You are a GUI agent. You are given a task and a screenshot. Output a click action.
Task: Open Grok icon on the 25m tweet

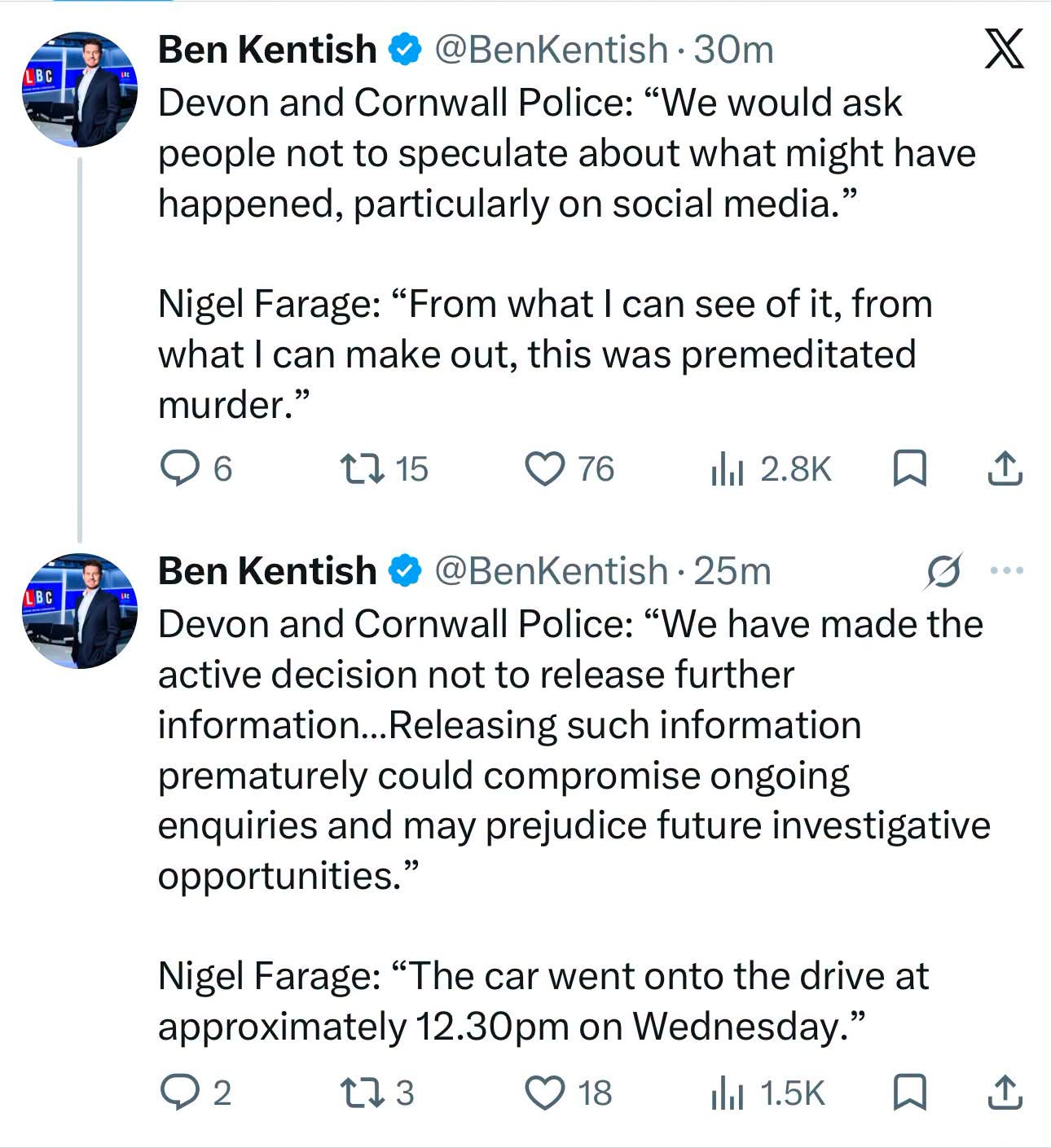tap(943, 571)
